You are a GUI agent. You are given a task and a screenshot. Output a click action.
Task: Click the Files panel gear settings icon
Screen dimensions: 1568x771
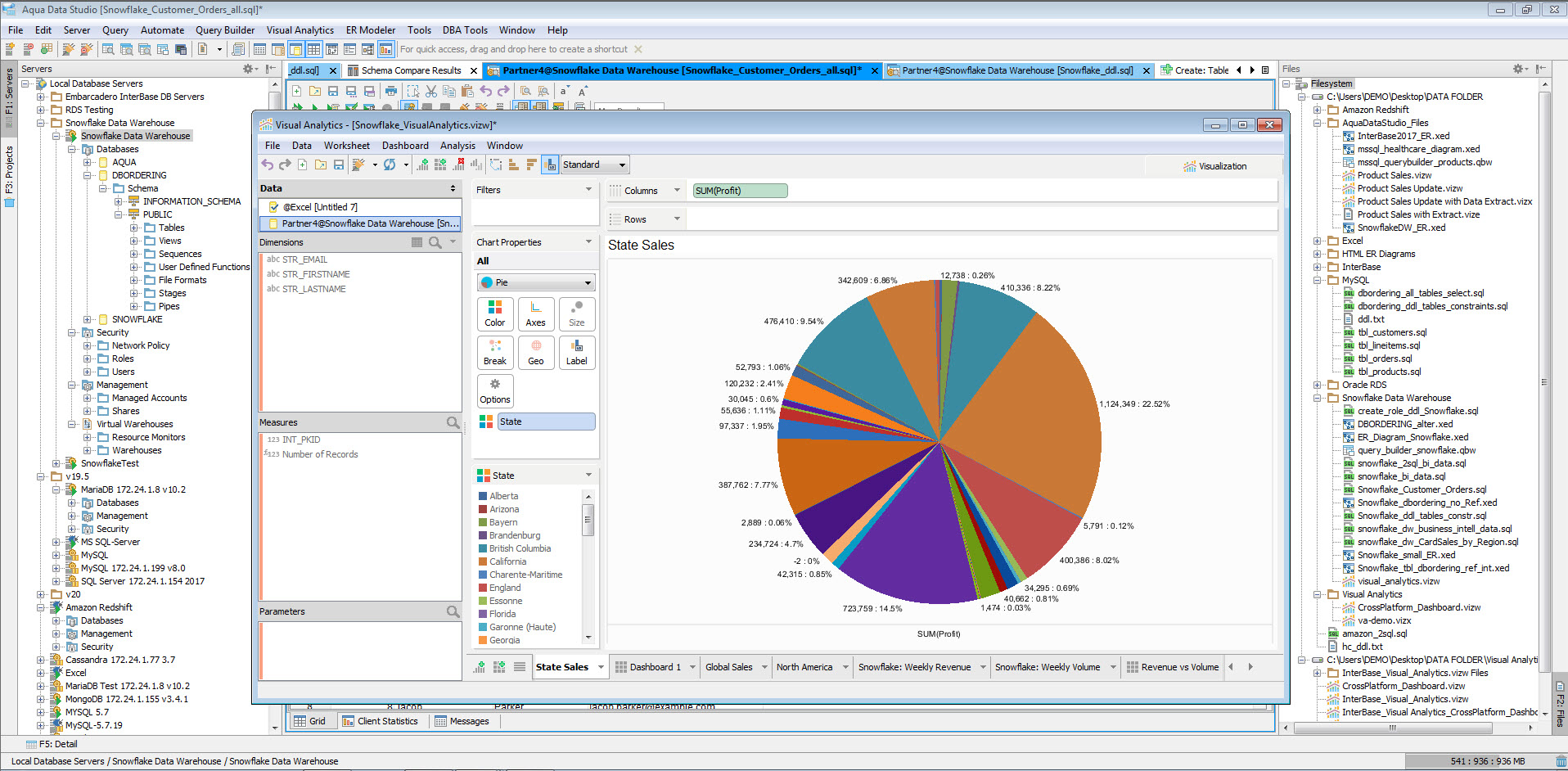(1518, 69)
